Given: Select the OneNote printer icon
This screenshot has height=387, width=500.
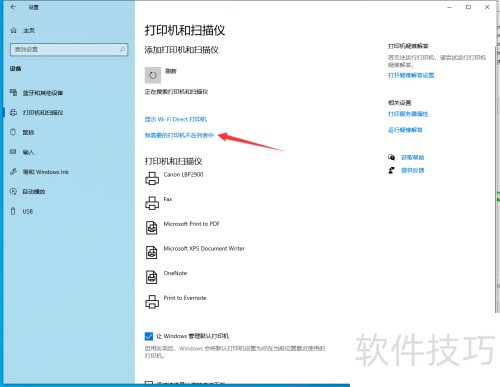Looking at the screenshot, I should 152,277.
